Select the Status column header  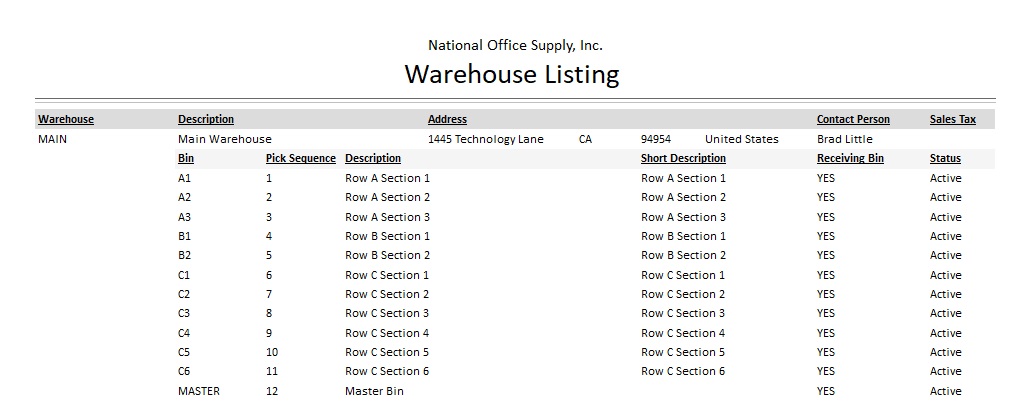(945, 159)
